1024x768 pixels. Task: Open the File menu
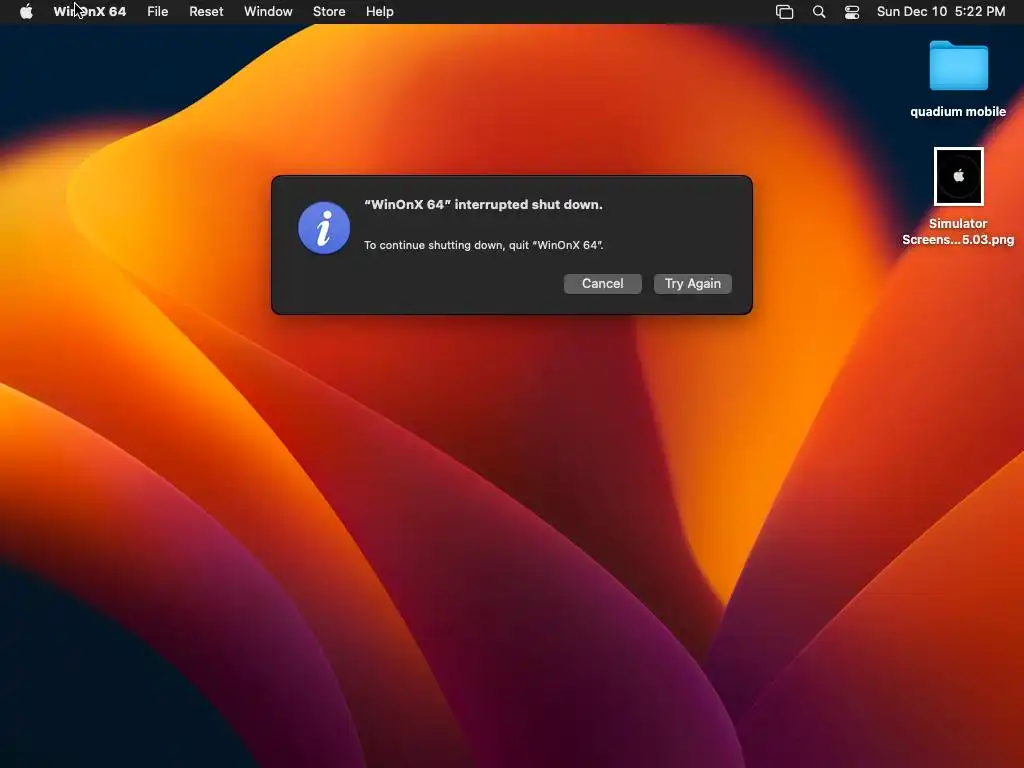[157, 12]
